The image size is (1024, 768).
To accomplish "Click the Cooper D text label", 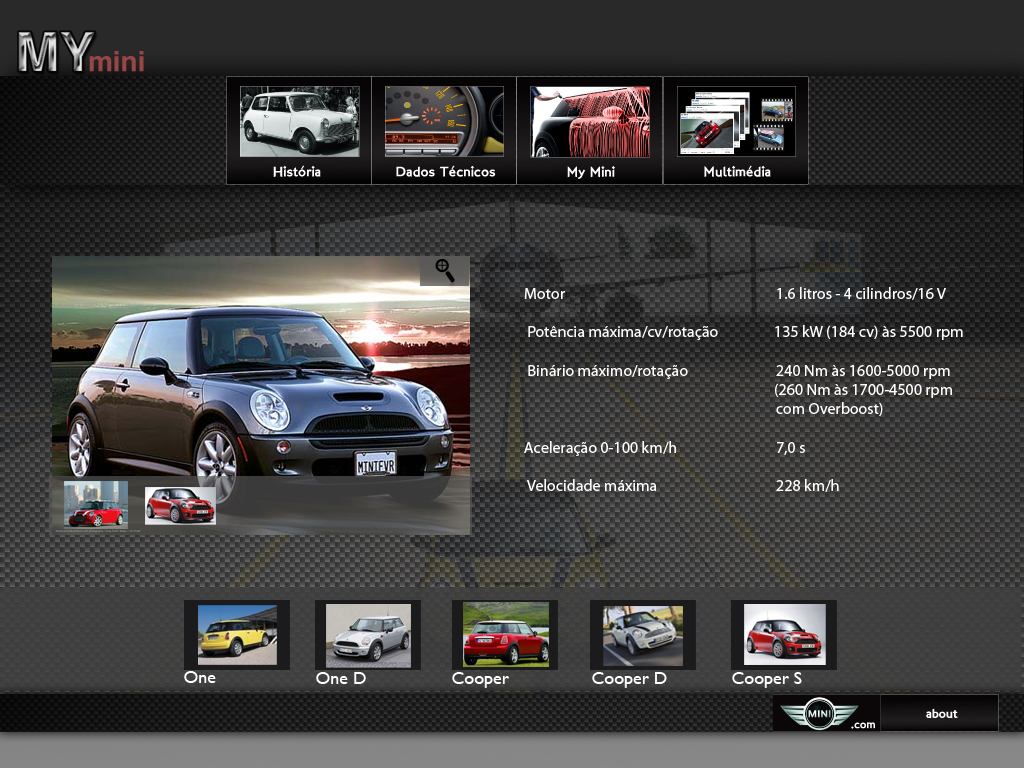I will tap(629, 679).
